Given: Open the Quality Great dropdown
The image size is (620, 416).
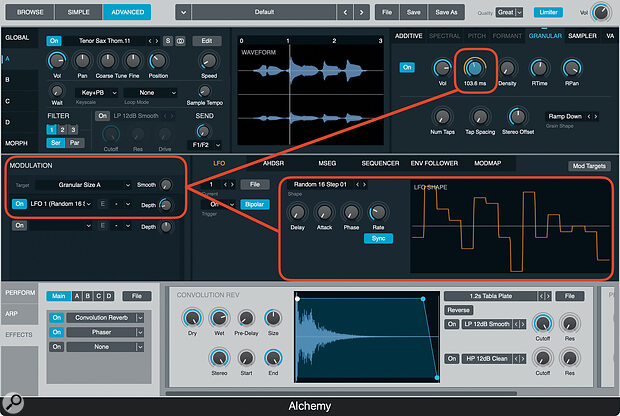Looking at the screenshot, I should (510, 13).
